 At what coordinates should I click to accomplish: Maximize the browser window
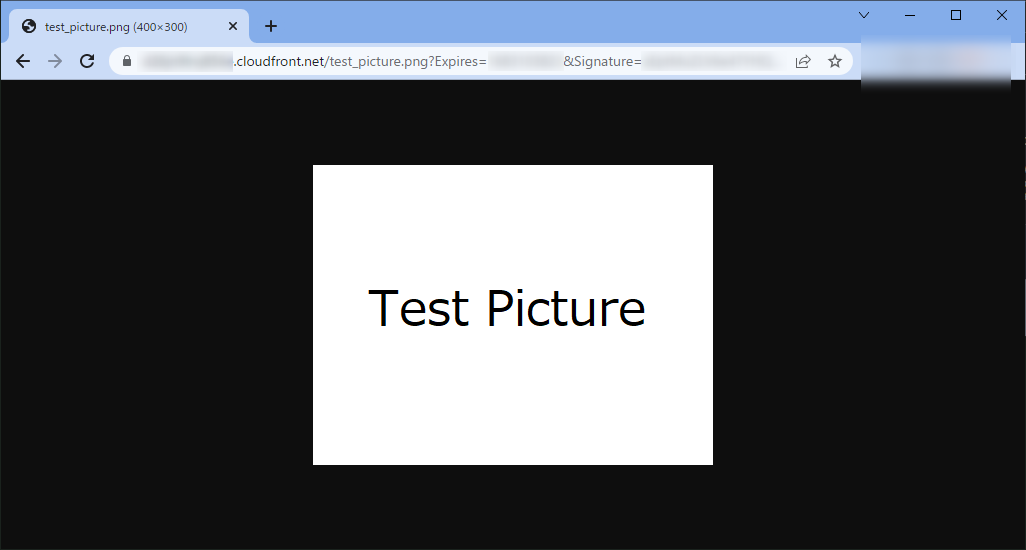(956, 15)
